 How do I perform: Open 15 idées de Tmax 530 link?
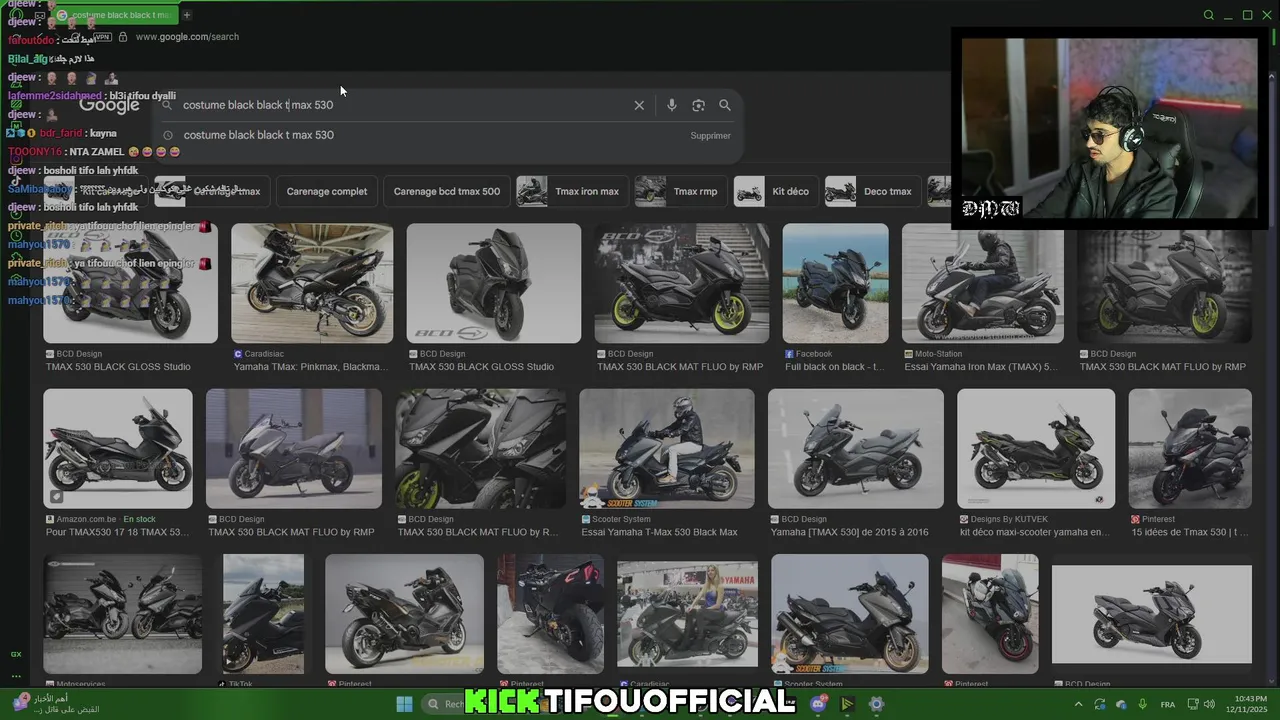pyautogui.click(x=1190, y=532)
